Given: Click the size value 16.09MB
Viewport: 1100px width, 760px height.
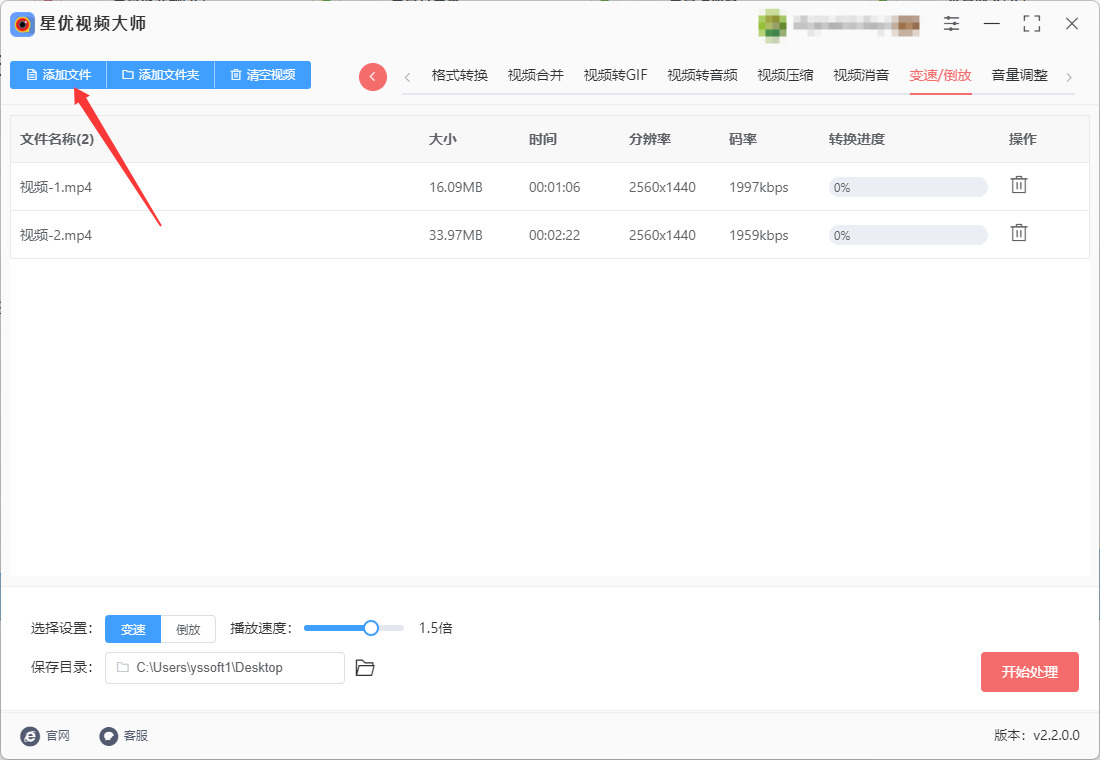Looking at the screenshot, I should pyautogui.click(x=456, y=187).
